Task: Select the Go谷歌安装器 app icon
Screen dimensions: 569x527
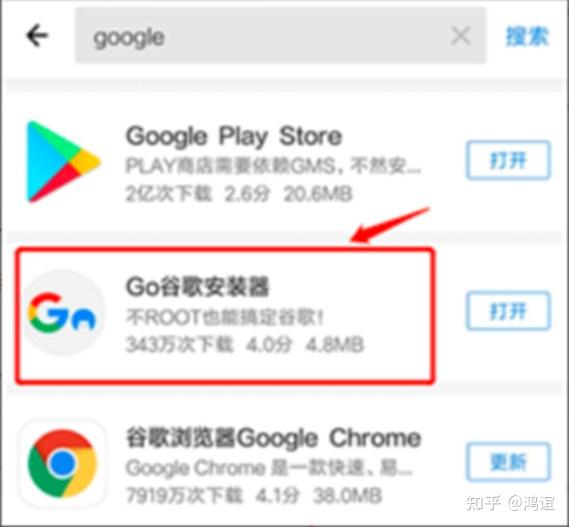Action: tap(64, 312)
